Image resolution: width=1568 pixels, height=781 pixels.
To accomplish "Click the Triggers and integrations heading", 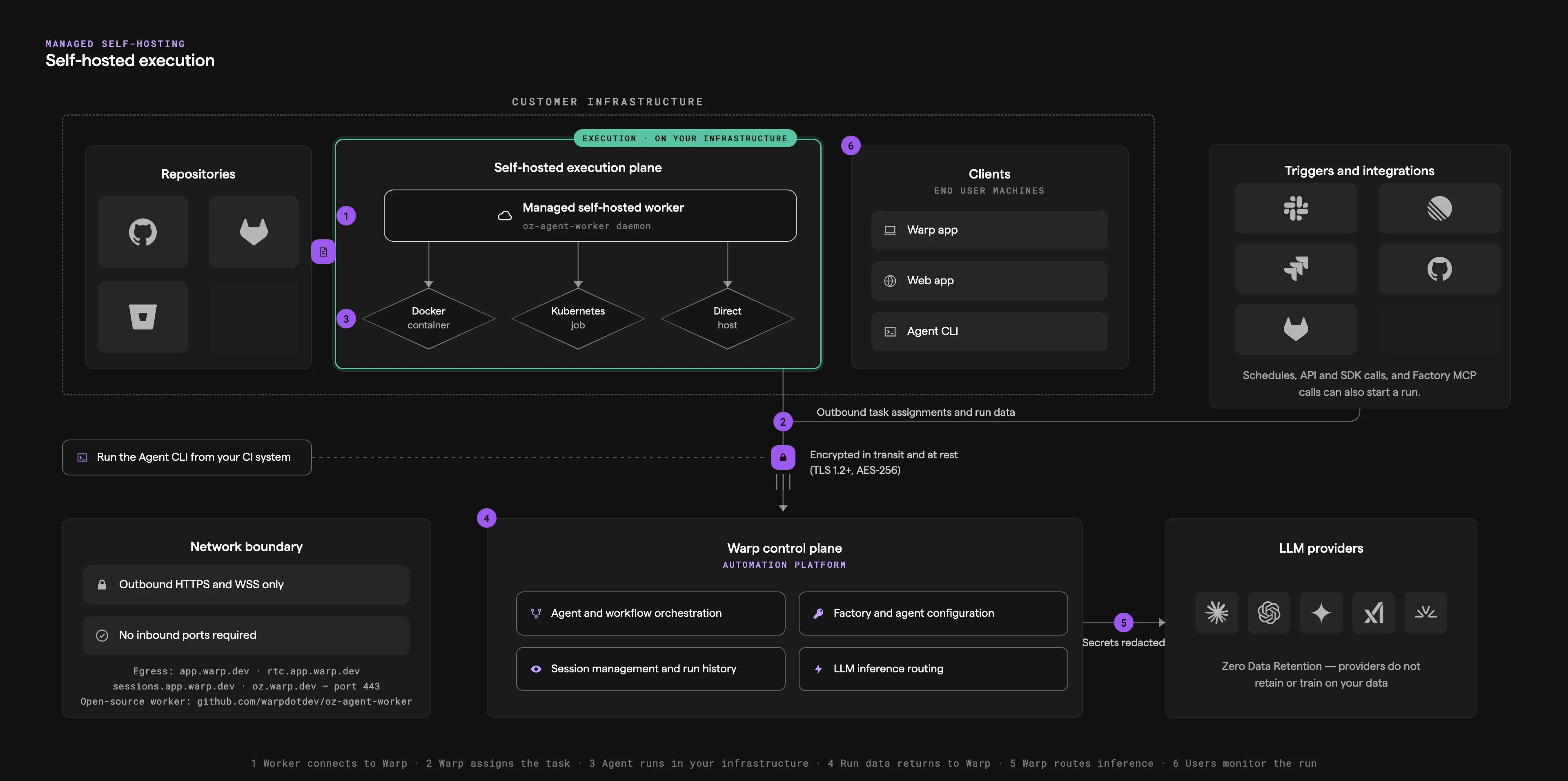I will (x=1359, y=171).
